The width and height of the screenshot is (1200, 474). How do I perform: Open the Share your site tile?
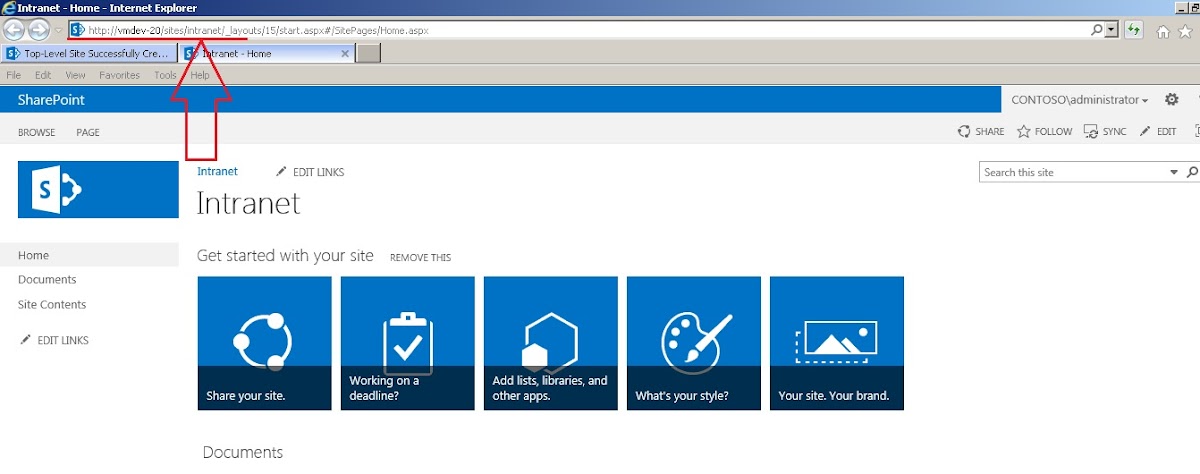click(x=264, y=343)
